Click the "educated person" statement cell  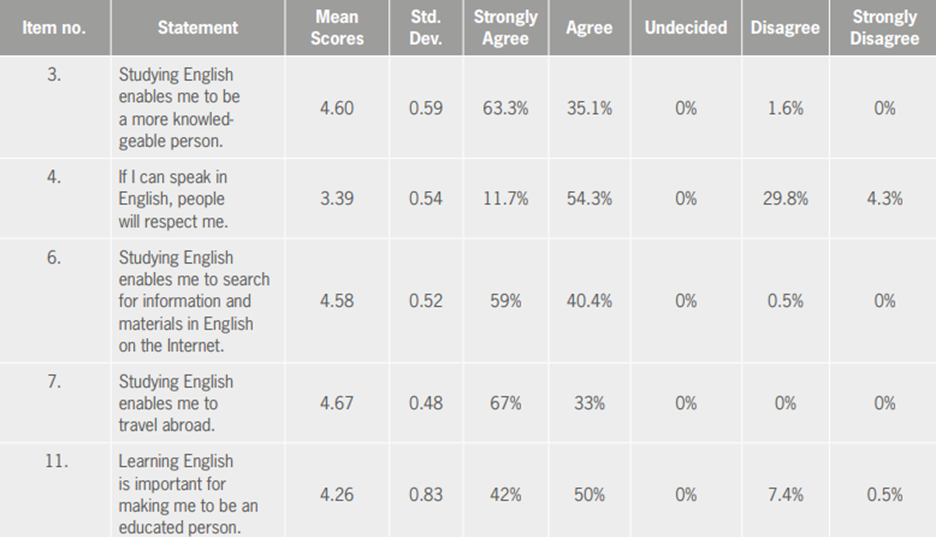click(x=187, y=494)
